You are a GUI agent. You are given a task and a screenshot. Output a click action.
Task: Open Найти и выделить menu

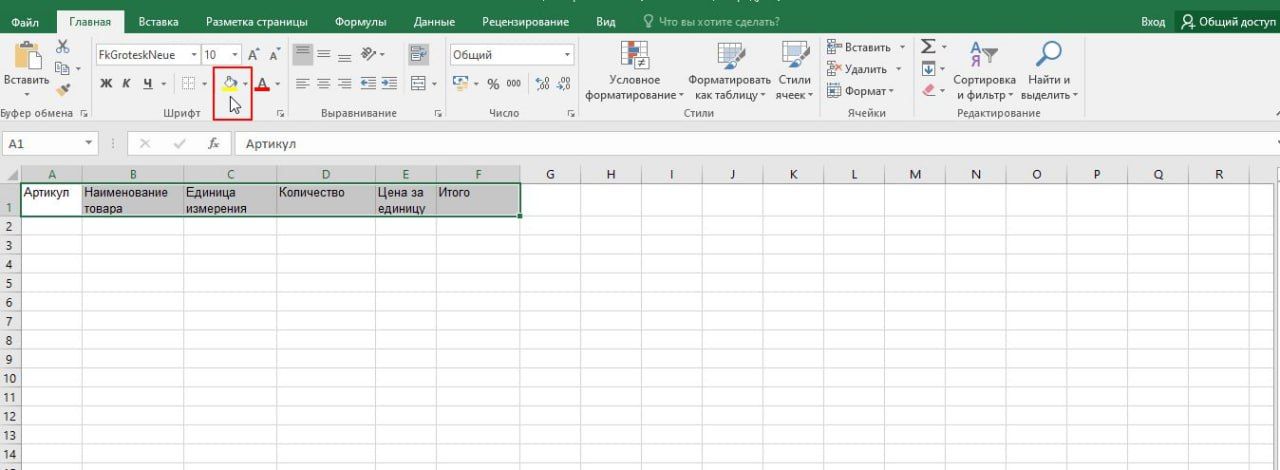[1048, 71]
